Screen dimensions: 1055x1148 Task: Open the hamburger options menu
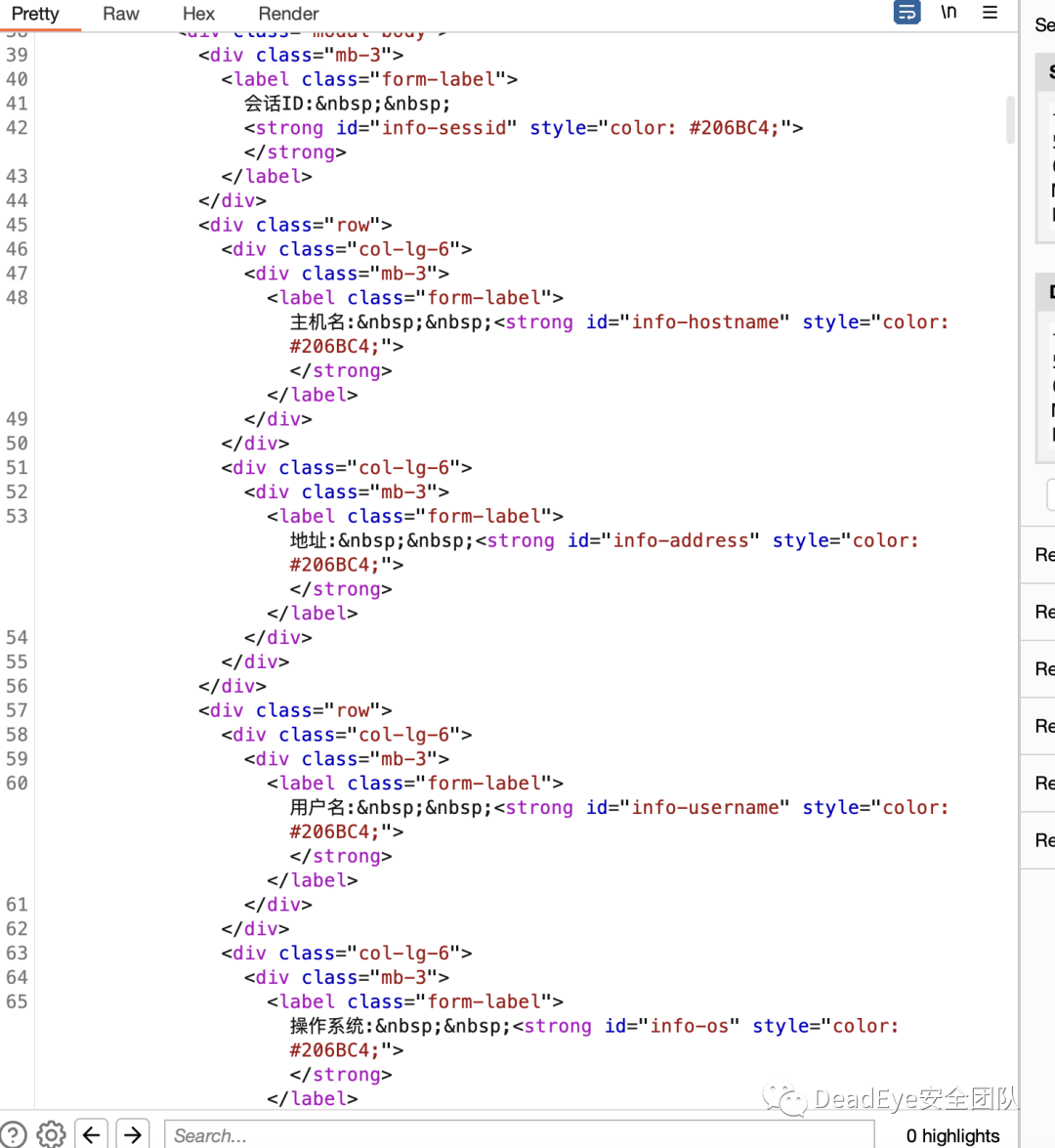point(990,13)
